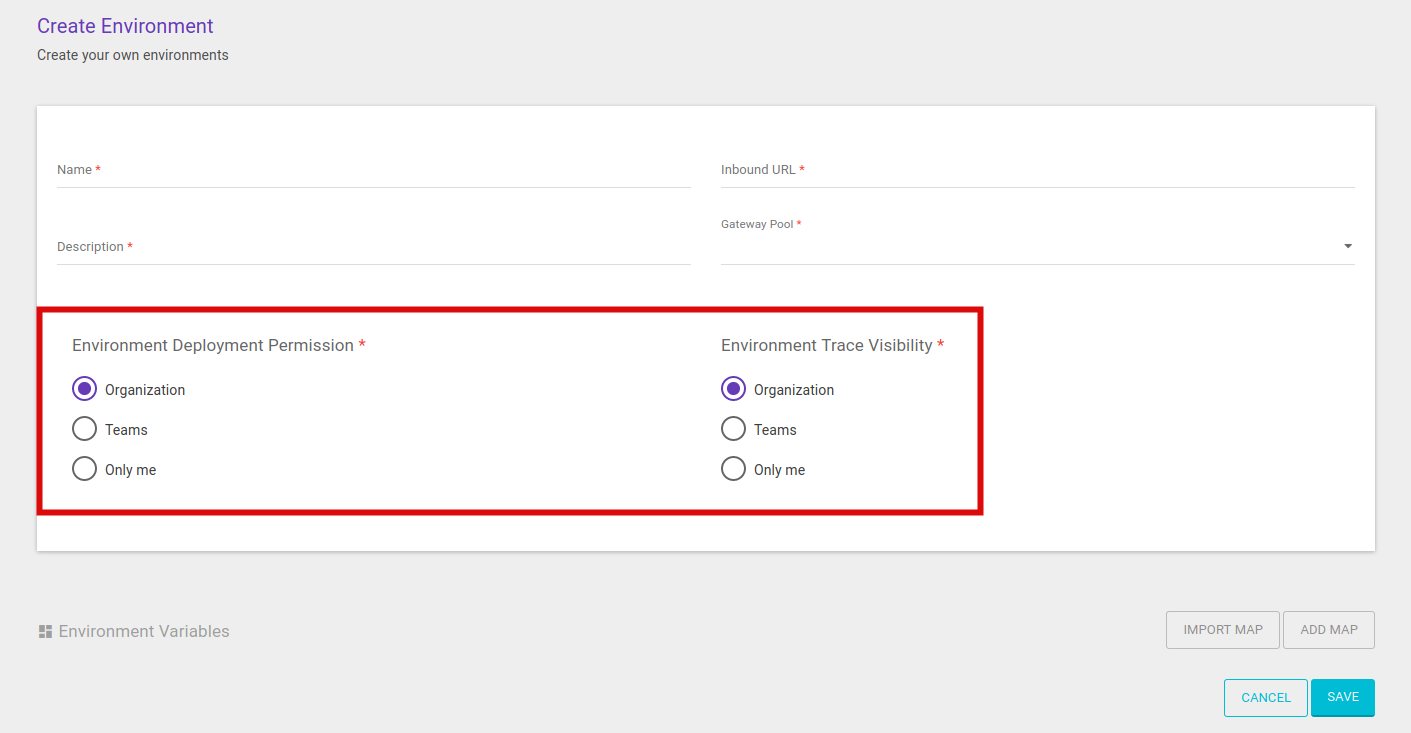
Task: Choose Teams for Environment Trace Visibility
Action: pyautogui.click(x=733, y=429)
